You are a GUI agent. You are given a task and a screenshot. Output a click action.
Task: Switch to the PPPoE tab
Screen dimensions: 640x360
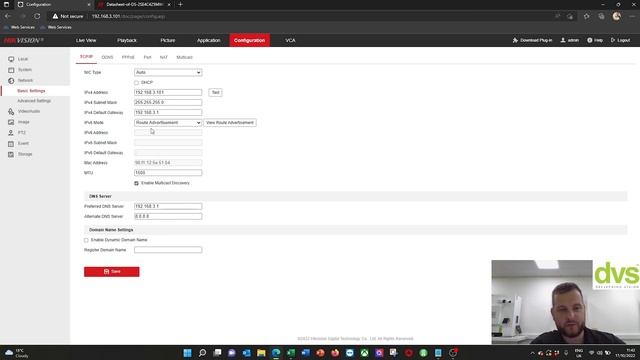128,57
